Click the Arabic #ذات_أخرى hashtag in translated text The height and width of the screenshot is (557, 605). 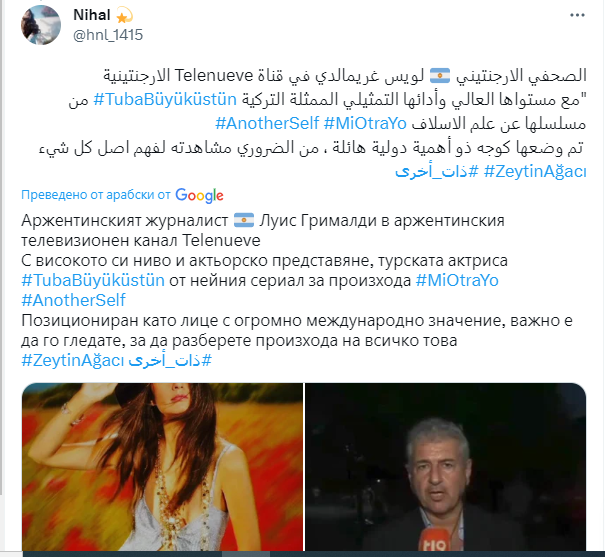170,361
